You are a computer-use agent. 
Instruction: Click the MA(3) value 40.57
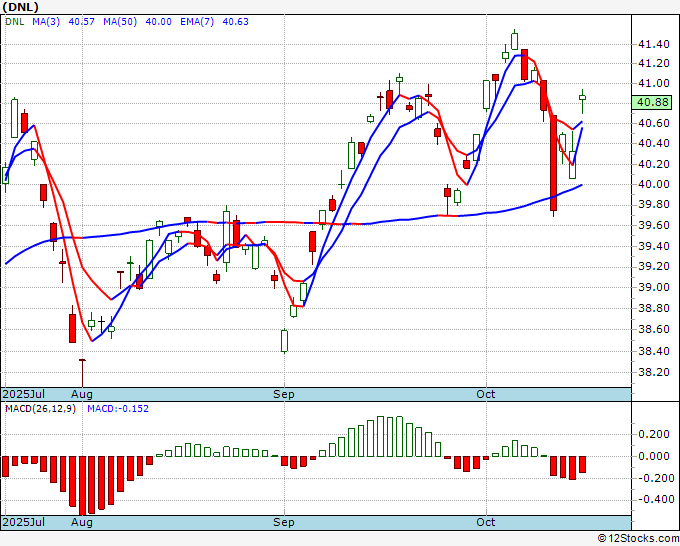pyautogui.click(x=82, y=22)
